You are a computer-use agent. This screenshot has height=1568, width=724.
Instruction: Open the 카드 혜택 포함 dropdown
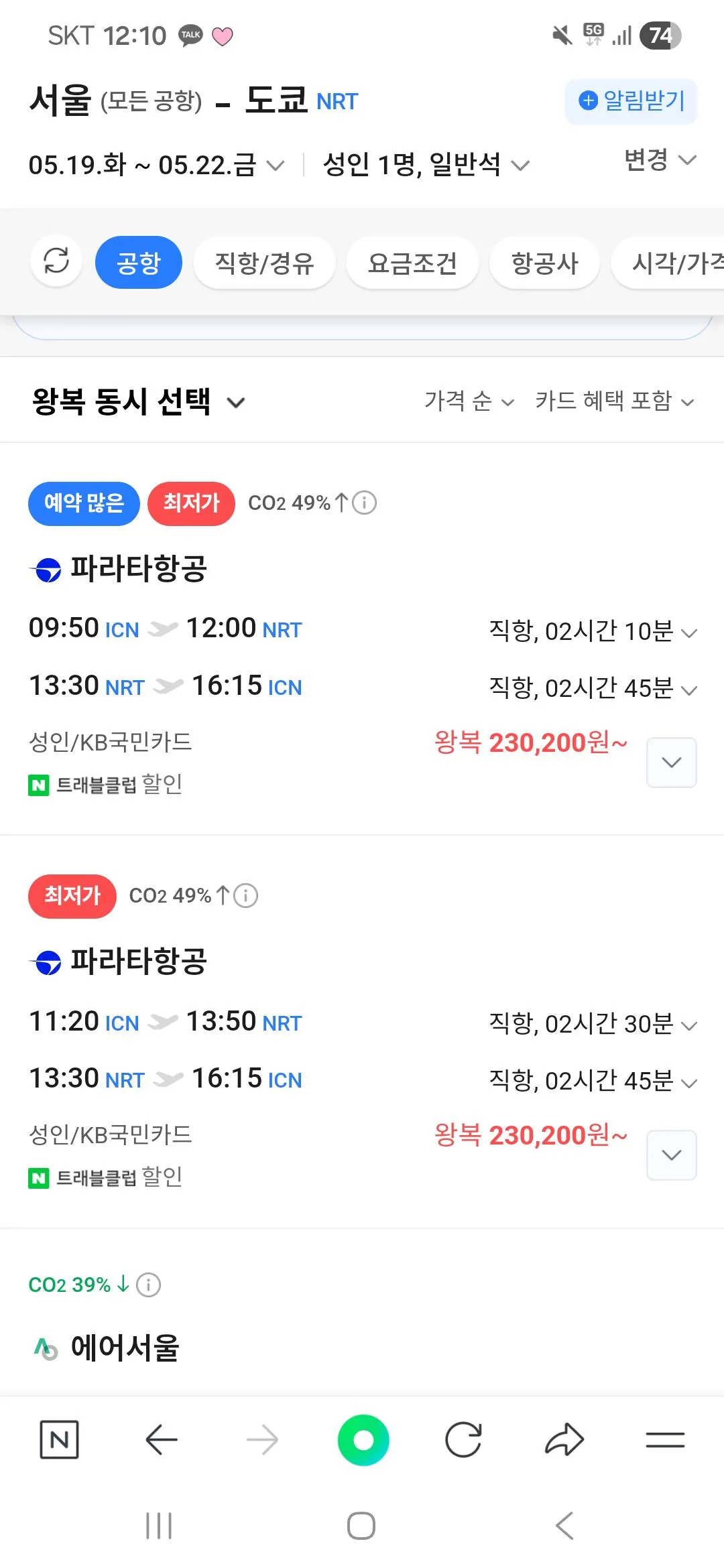pos(614,401)
